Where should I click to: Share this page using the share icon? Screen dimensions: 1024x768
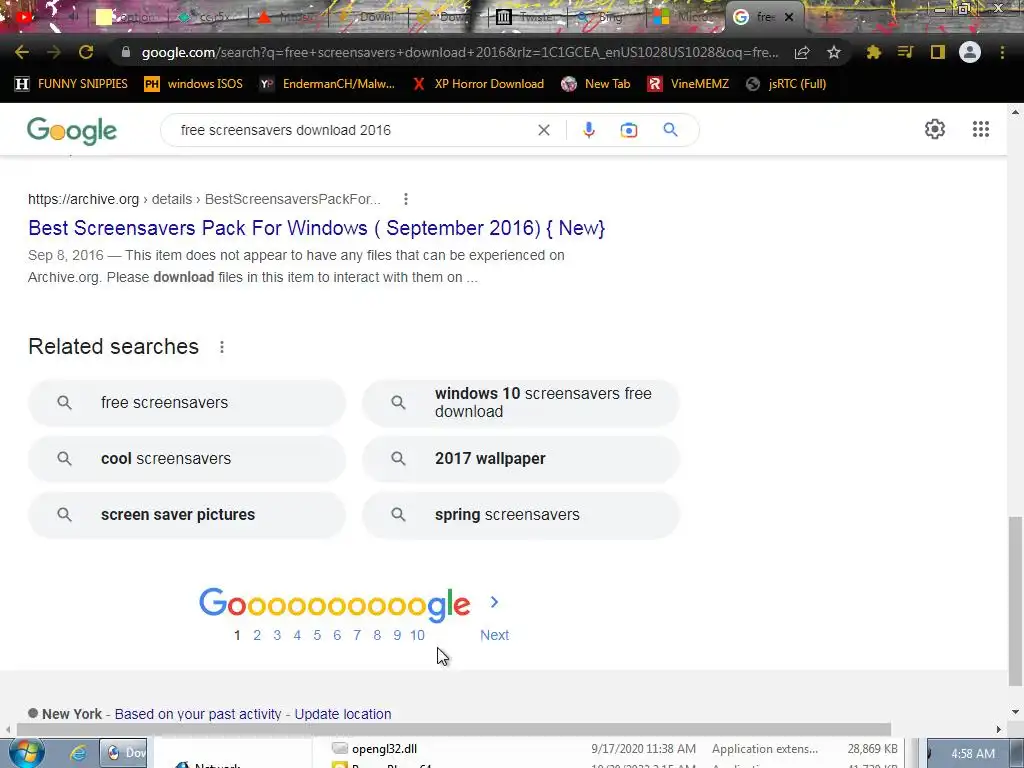[x=802, y=52]
